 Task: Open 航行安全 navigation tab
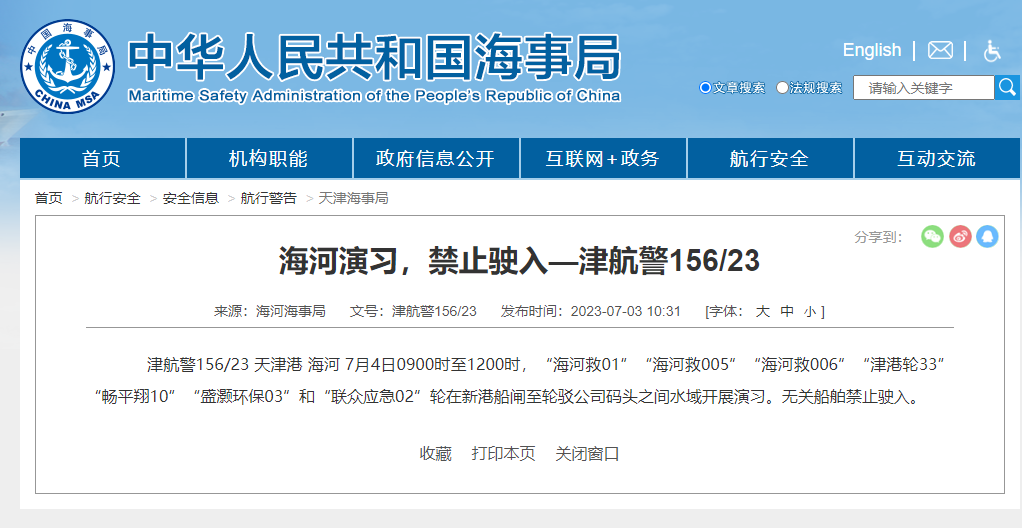click(770, 158)
